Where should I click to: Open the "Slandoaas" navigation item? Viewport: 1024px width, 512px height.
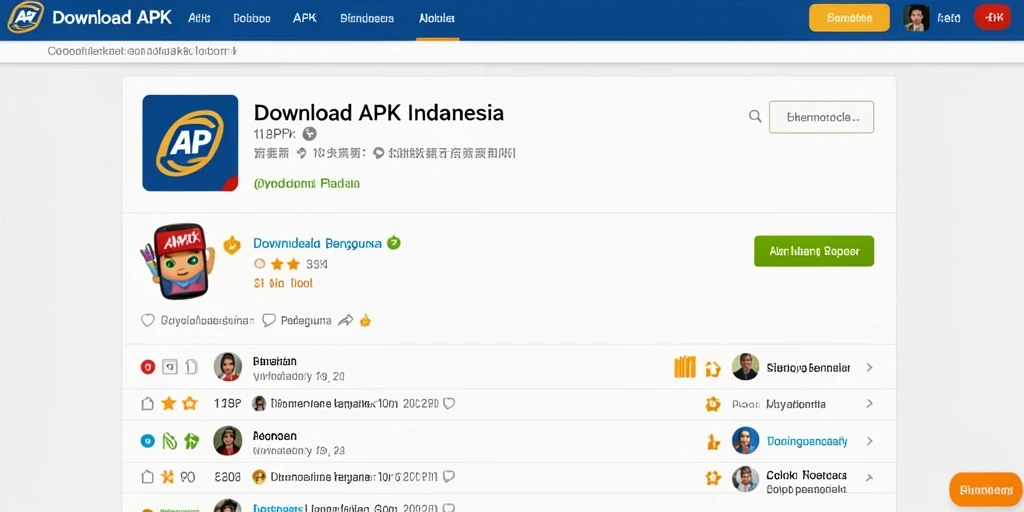click(367, 18)
